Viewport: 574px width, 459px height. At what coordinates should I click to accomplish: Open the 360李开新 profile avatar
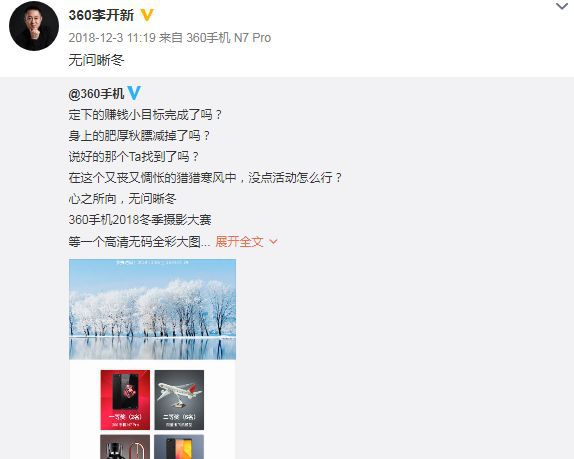coord(34,26)
